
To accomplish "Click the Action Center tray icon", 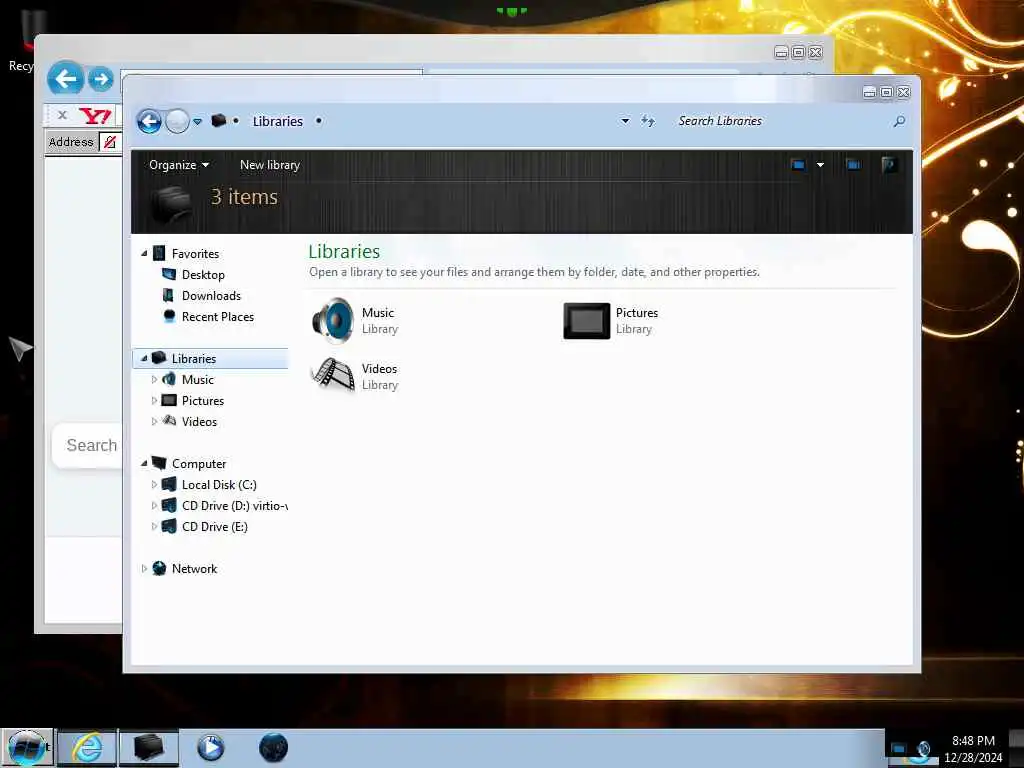I will pos(899,748).
